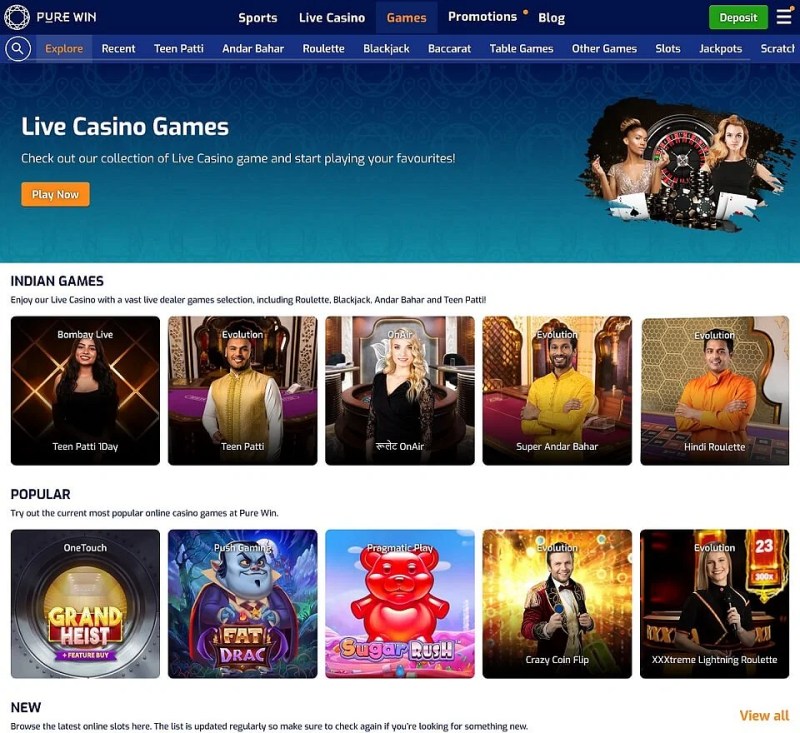The height and width of the screenshot is (733, 800).
Task: Open the Promotions menu item
Action: [482, 17]
